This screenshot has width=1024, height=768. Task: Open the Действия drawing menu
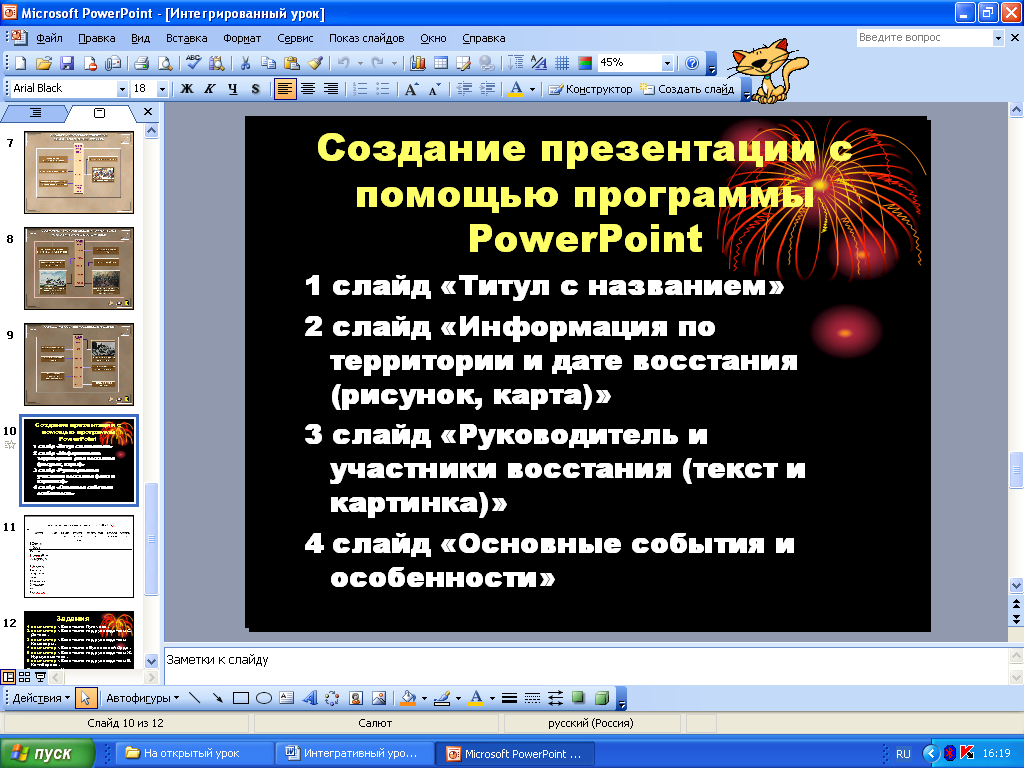[41, 698]
